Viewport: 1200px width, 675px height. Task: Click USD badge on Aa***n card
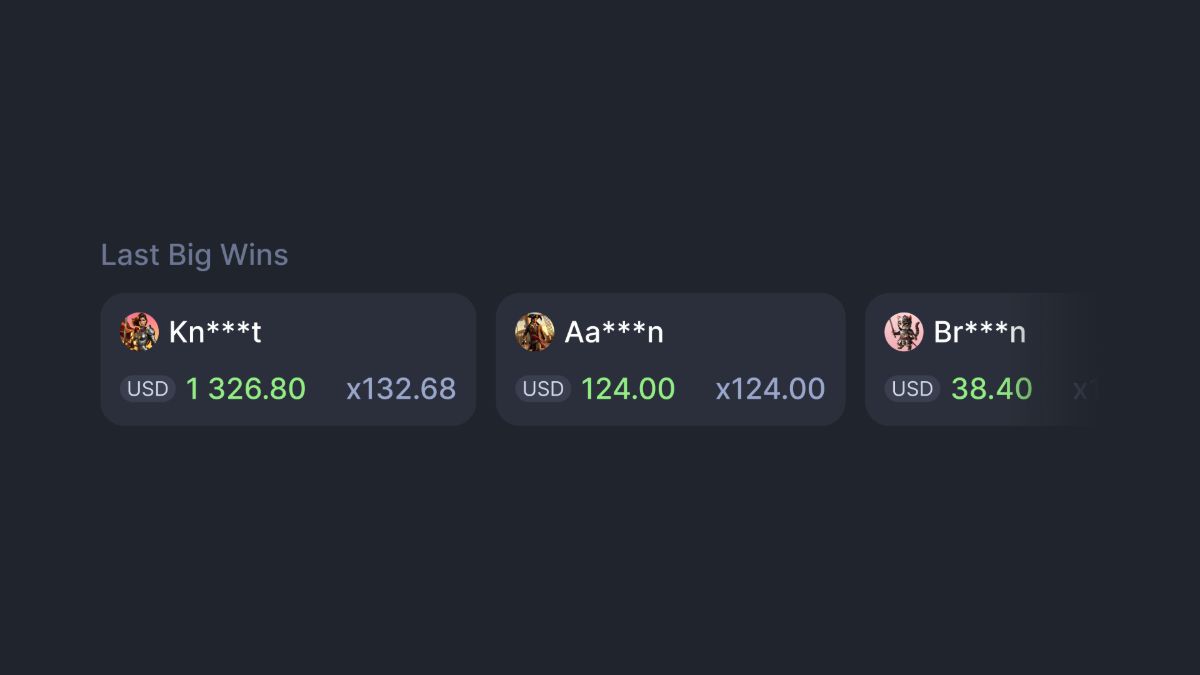543,389
